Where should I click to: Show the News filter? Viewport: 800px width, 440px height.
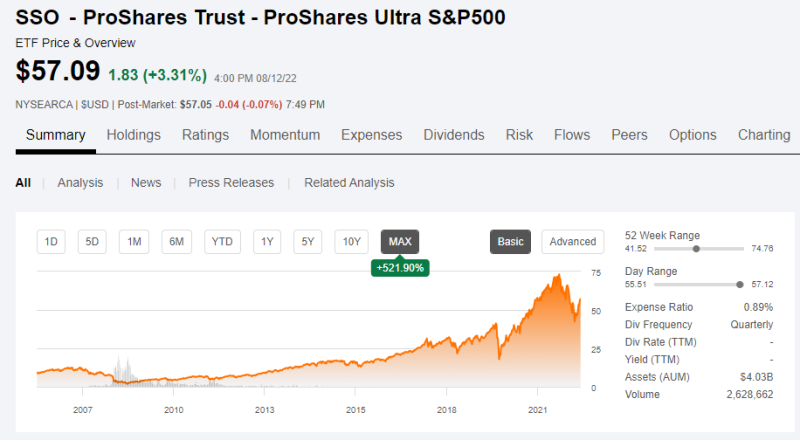(x=146, y=183)
